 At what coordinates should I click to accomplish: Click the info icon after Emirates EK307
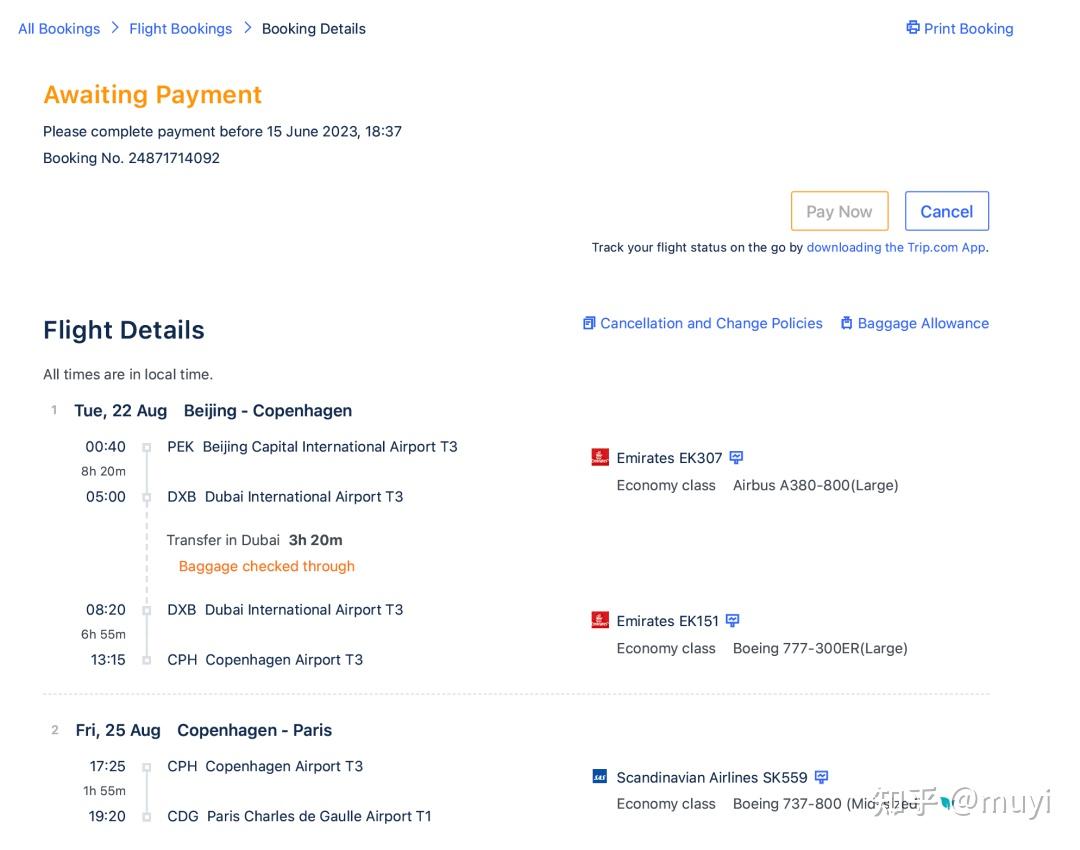[736, 458]
